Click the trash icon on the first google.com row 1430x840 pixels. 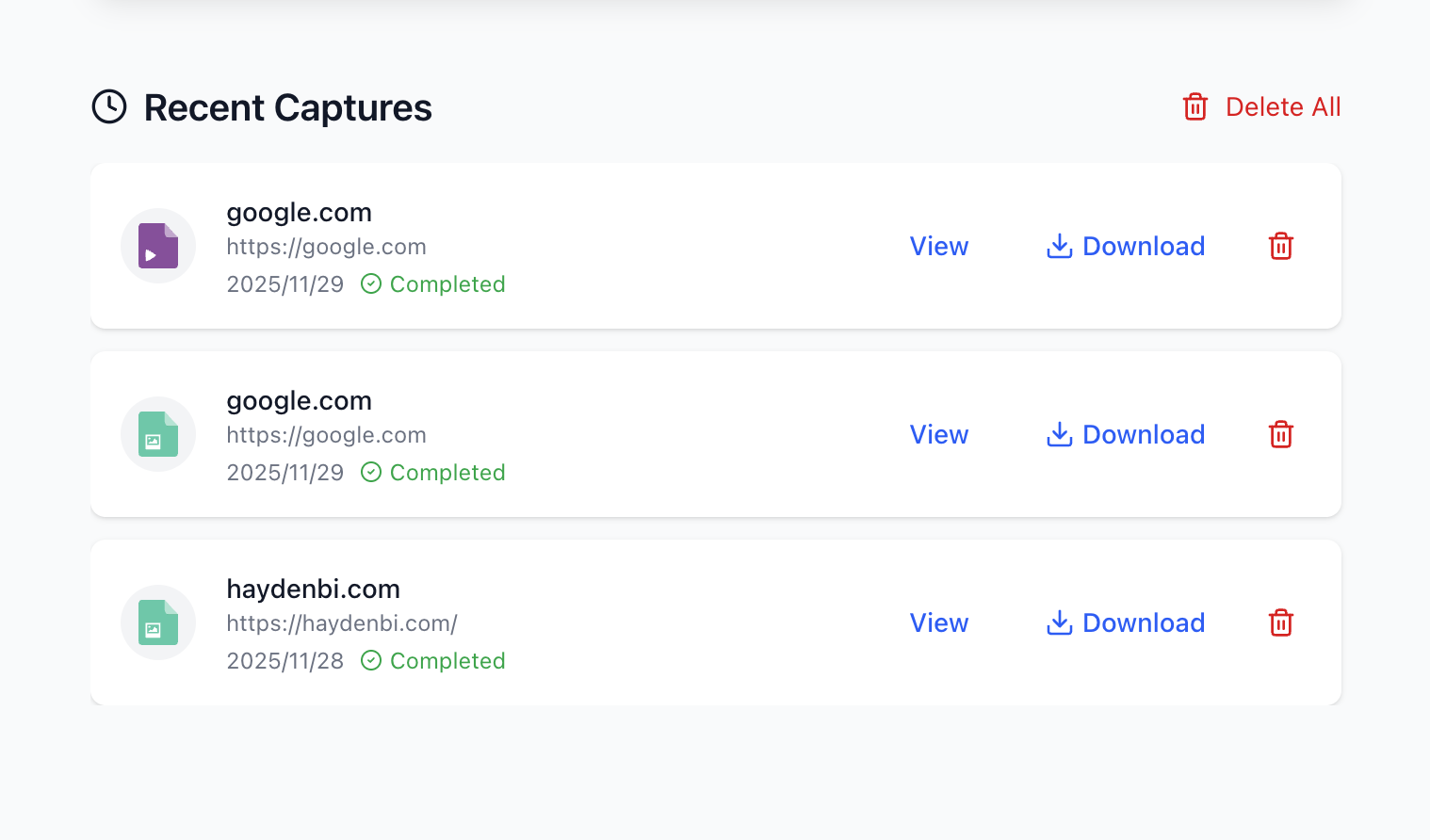(x=1280, y=246)
